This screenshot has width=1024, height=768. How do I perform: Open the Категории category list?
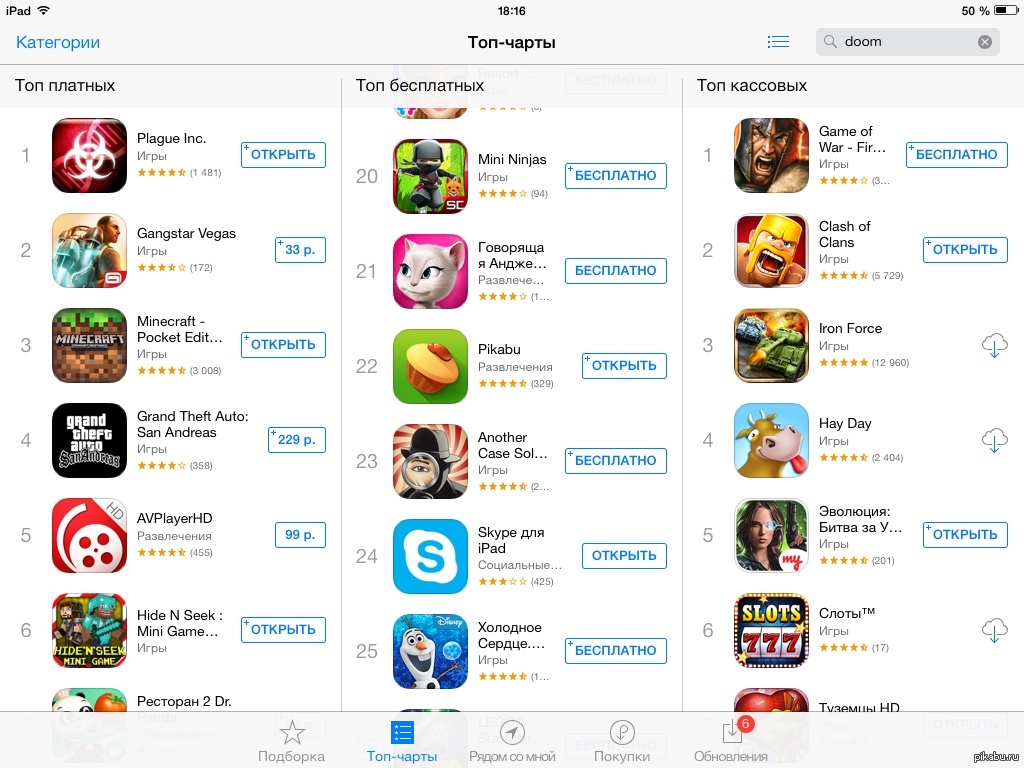(x=58, y=42)
